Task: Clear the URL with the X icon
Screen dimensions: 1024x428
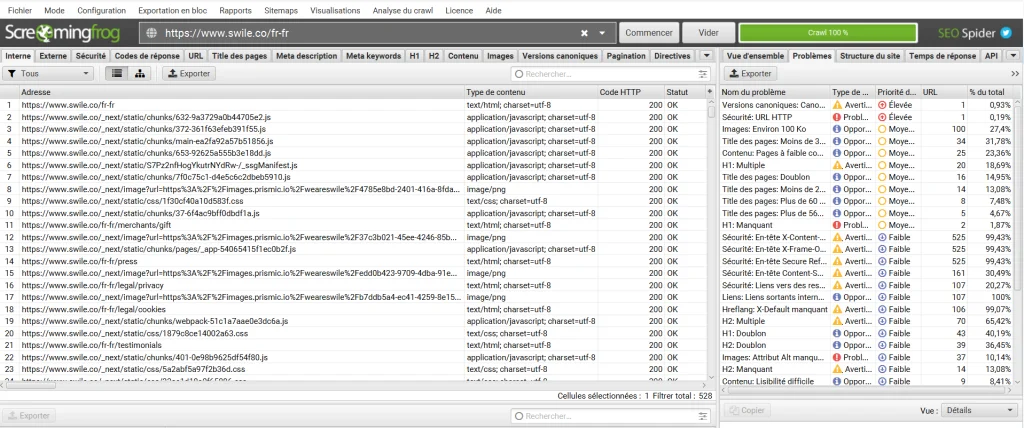Action: [584, 33]
